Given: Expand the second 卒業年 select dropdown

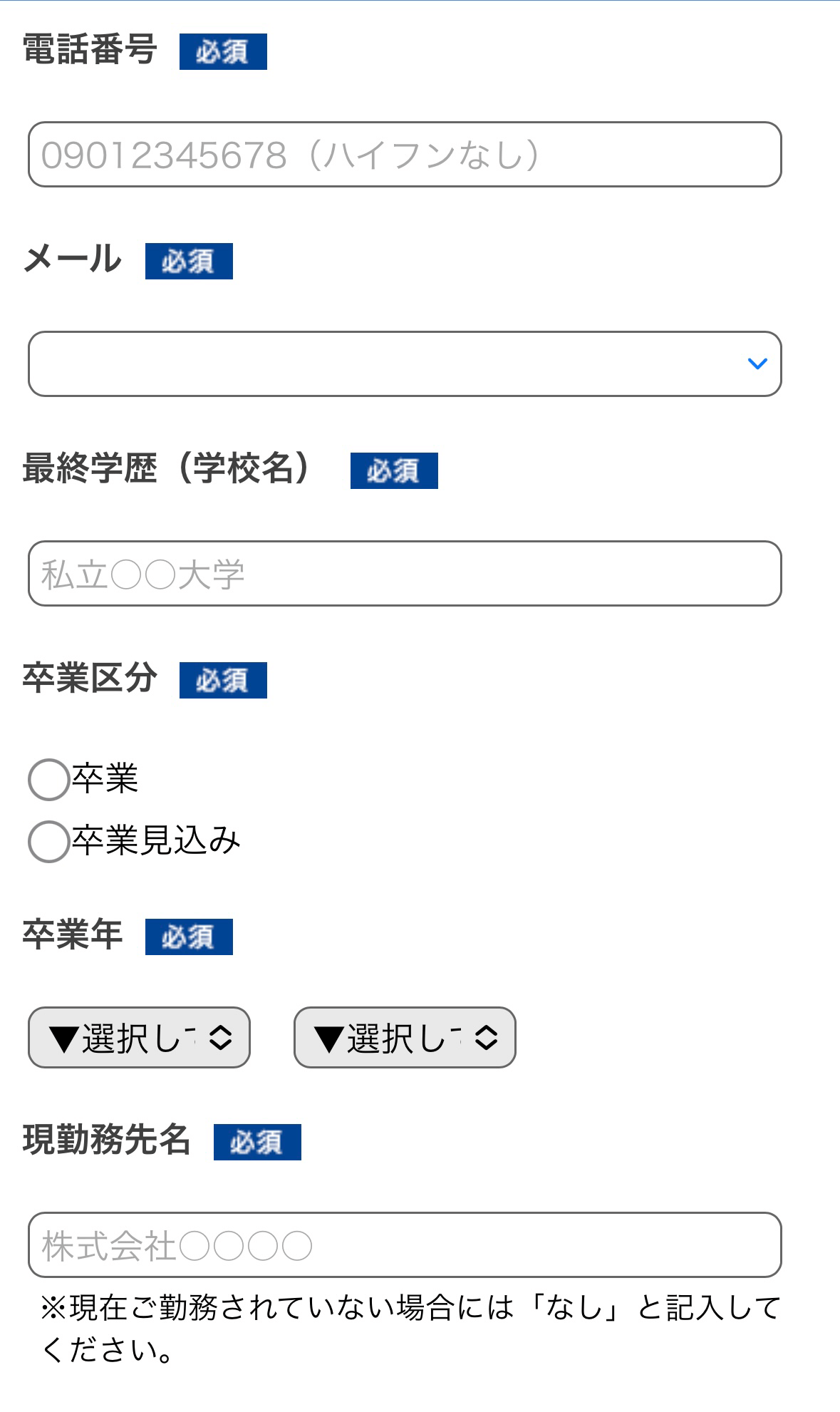Looking at the screenshot, I should pos(405,1038).
